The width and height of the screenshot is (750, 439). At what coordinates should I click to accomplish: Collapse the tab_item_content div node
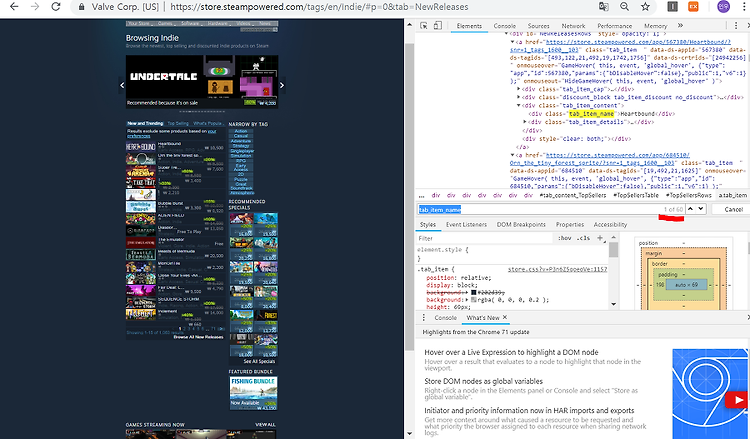click(x=519, y=106)
